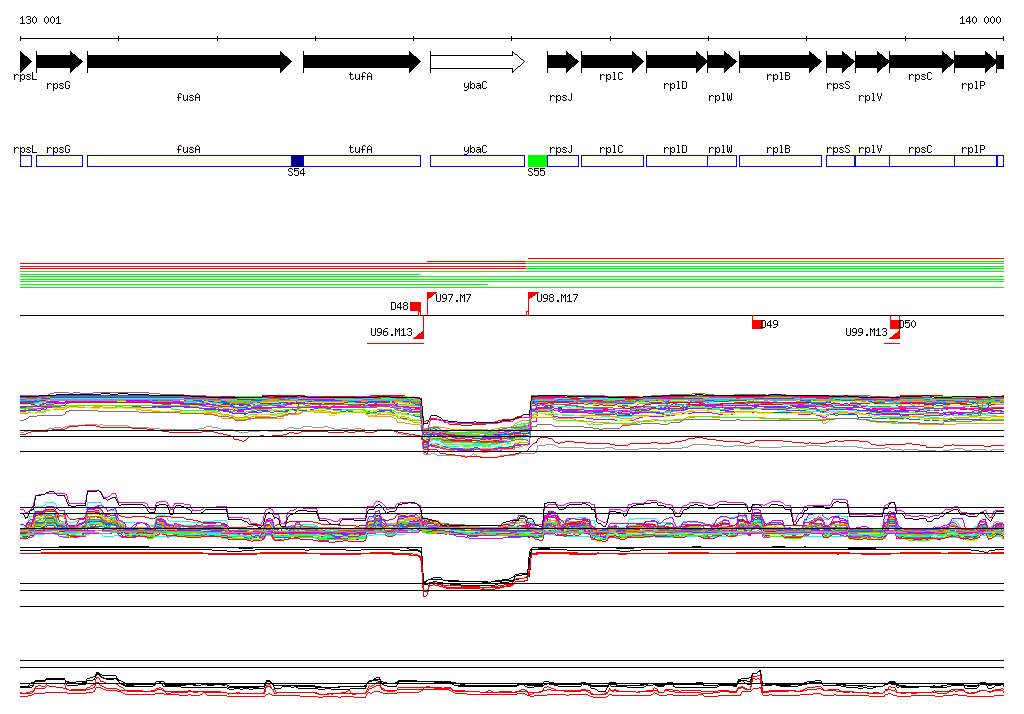Select the rplW black gene arrow
This screenshot has height=714, width=1024.
click(722, 62)
